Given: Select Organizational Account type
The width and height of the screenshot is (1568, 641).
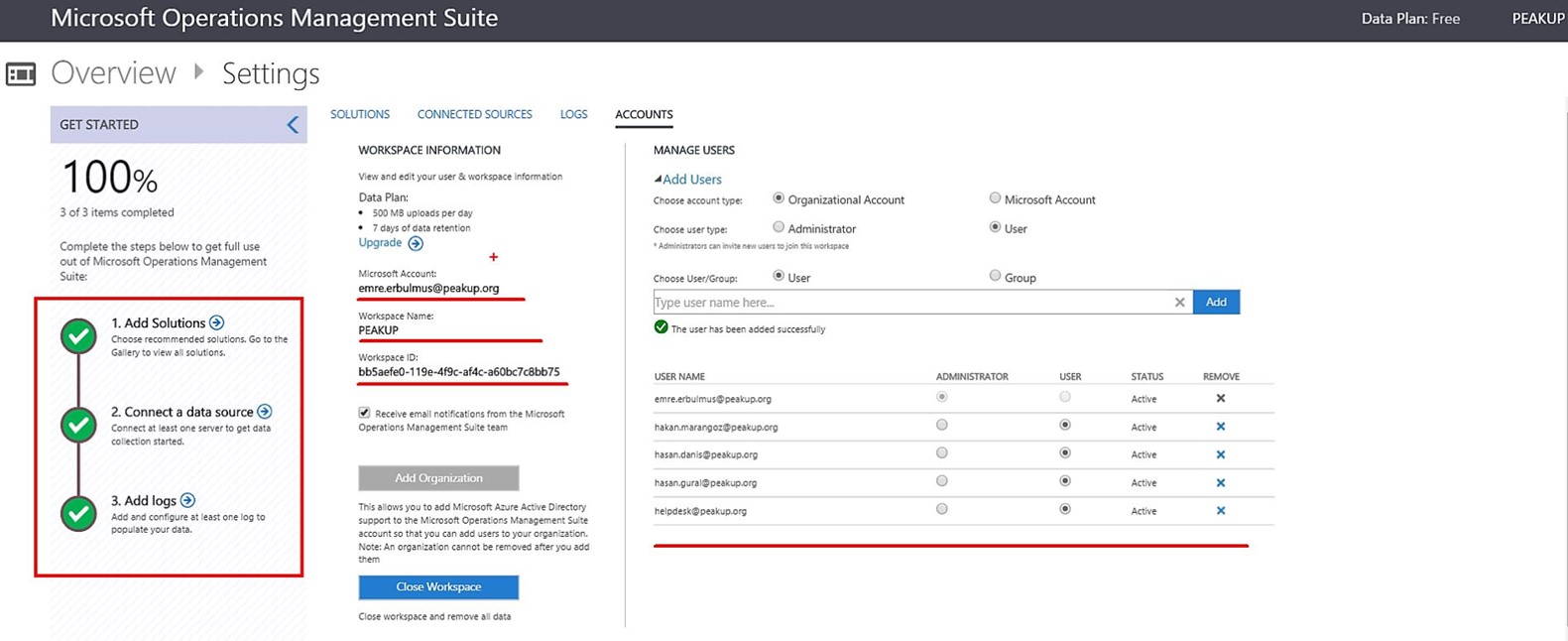Looking at the screenshot, I should [779, 198].
